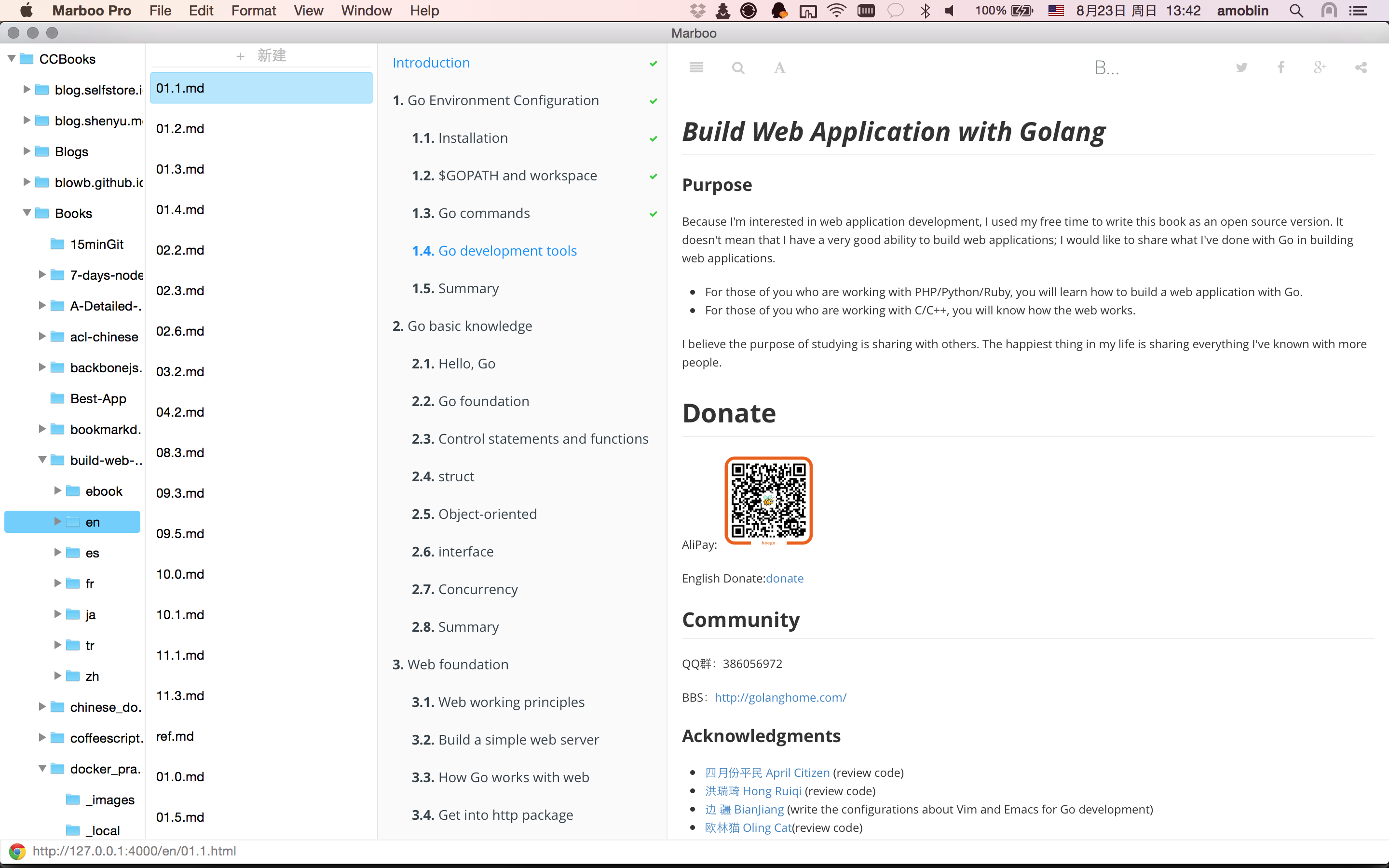Viewport: 1389px width, 868px height.
Task: Click file 01.1.md in file list
Action: pyautogui.click(x=260, y=87)
